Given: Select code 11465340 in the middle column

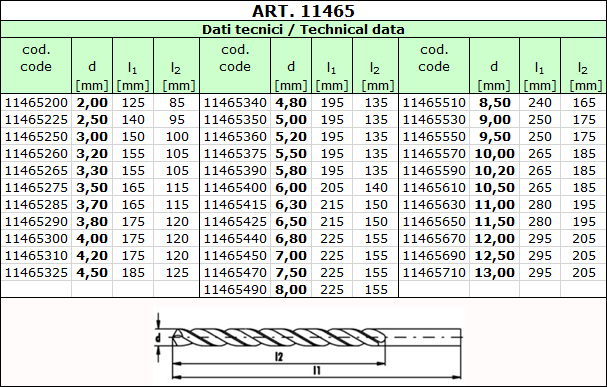Looking at the screenshot, I should point(235,103).
